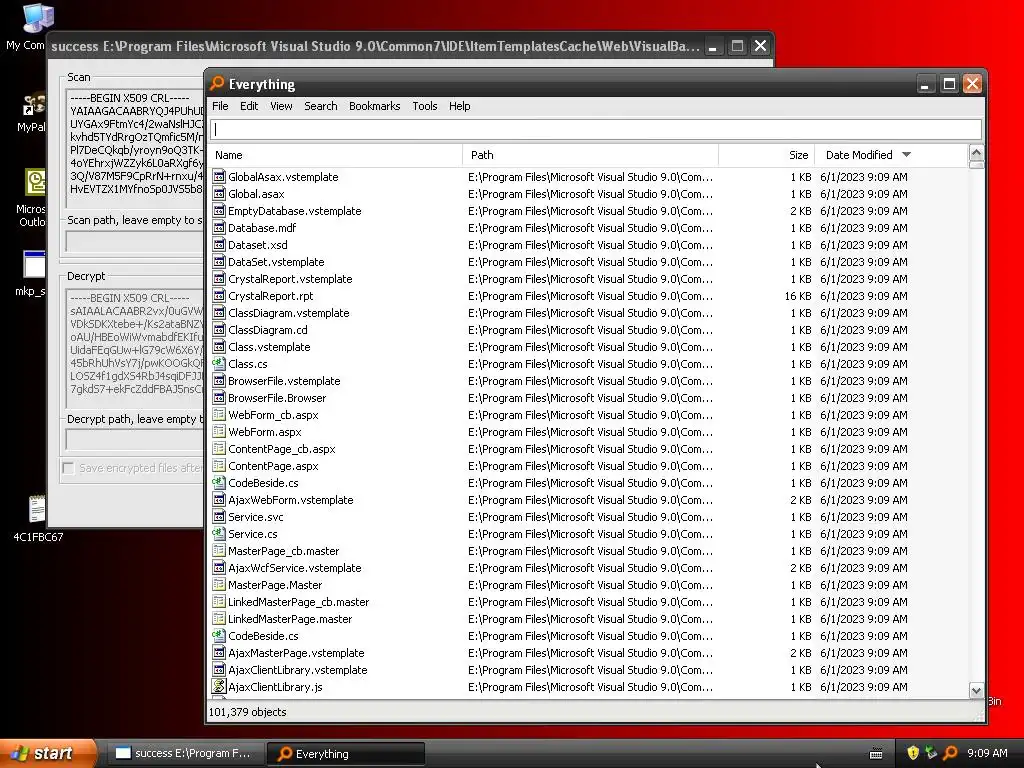
Task: Open the Everything tray icon
Action: click(950, 753)
